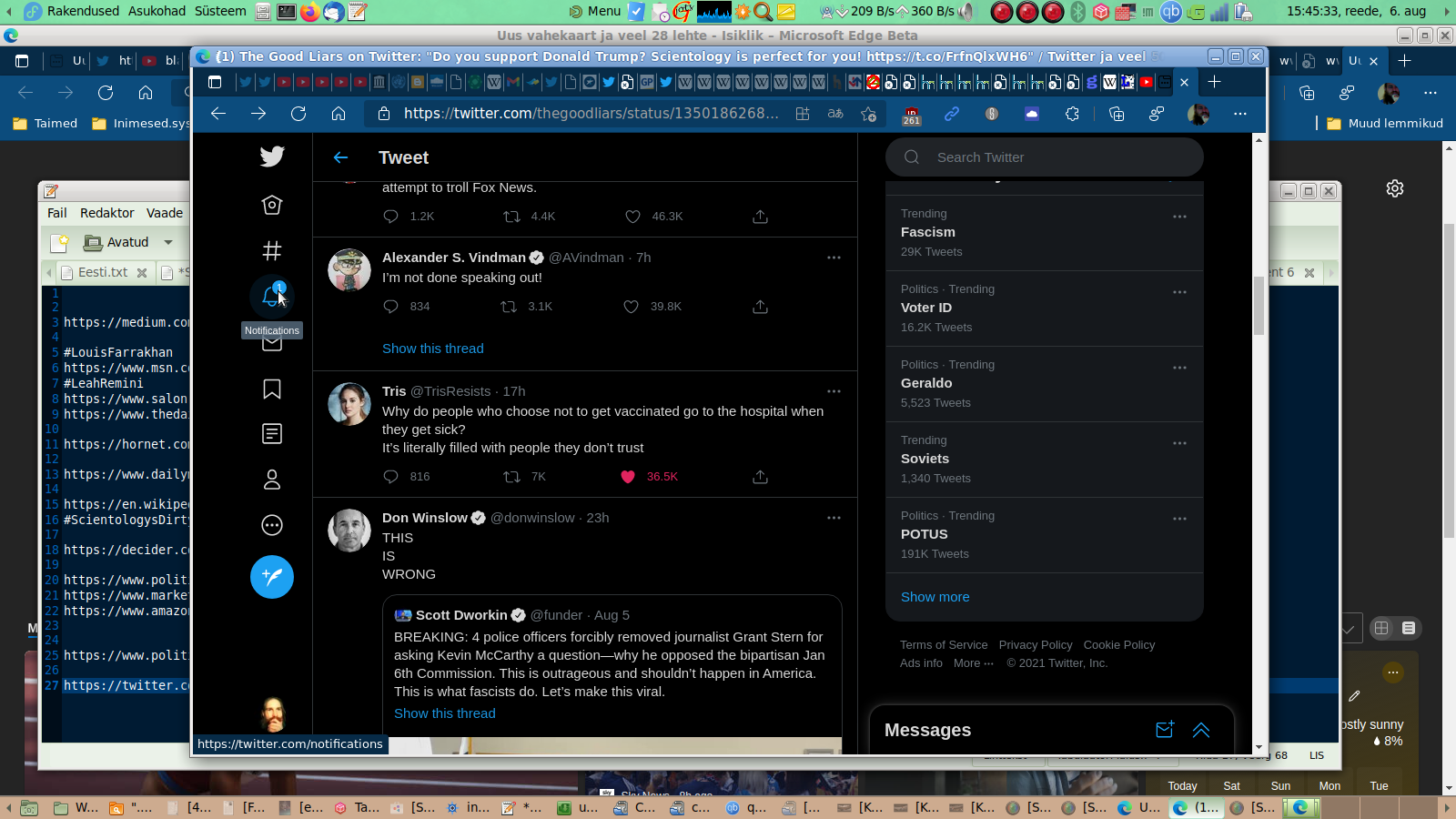Open options for Soviets trend
The width and height of the screenshot is (1456, 819).
click(x=1179, y=443)
